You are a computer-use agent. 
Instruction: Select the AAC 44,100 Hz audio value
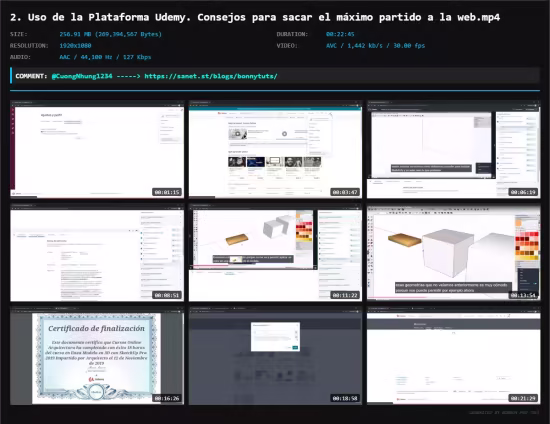coord(105,57)
